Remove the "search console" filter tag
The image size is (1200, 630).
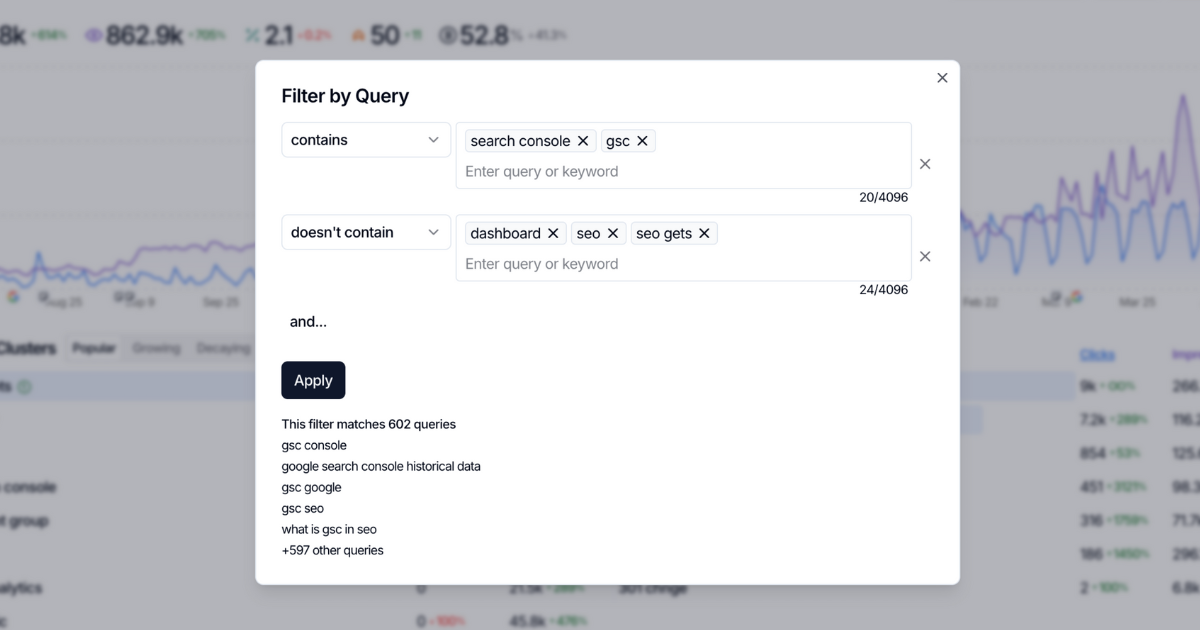click(x=583, y=140)
